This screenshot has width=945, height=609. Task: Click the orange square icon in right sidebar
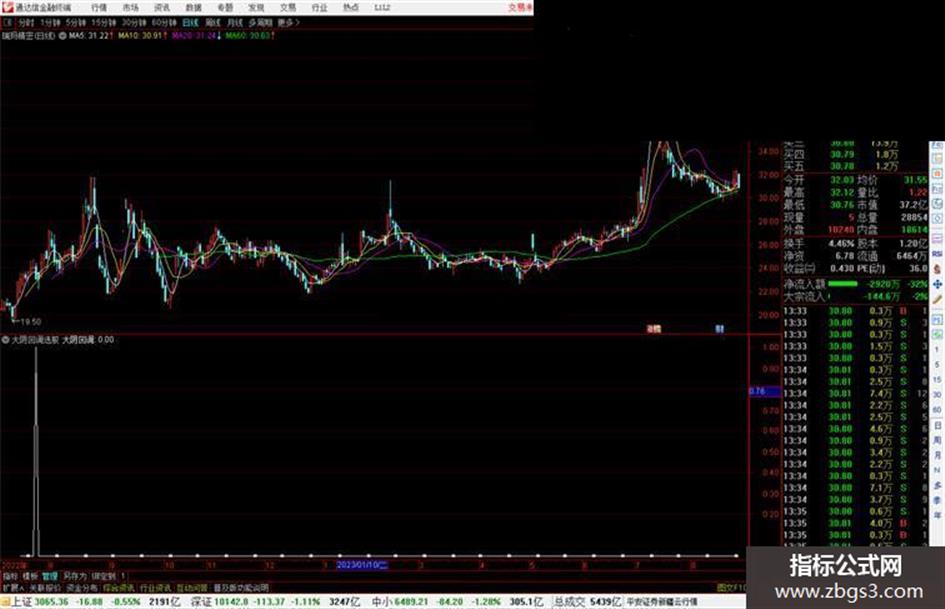click(937, 174)
